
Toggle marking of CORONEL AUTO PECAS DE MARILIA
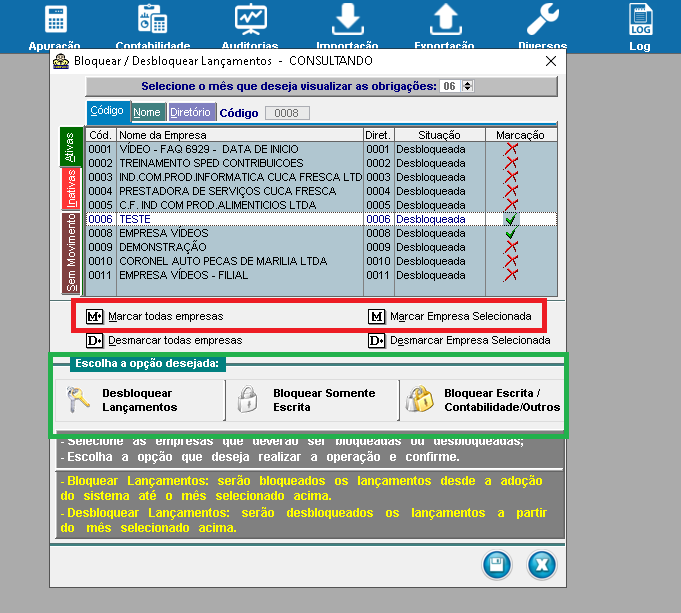click(x=511, y=261)
